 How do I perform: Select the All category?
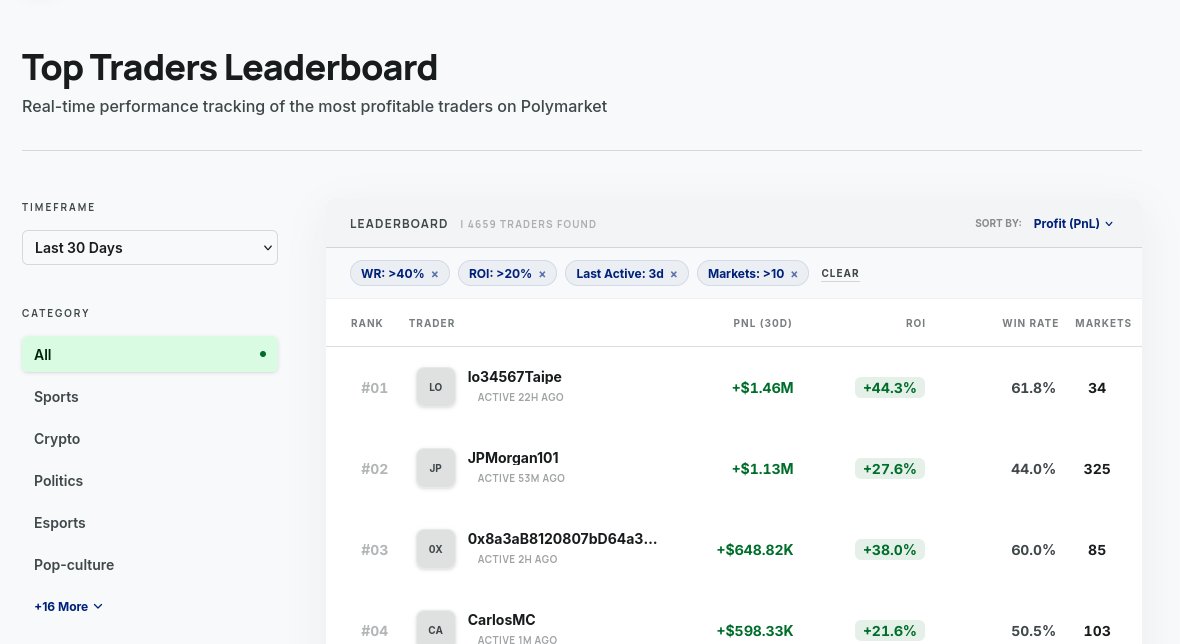pyautogui.click(x=150, y=354)
